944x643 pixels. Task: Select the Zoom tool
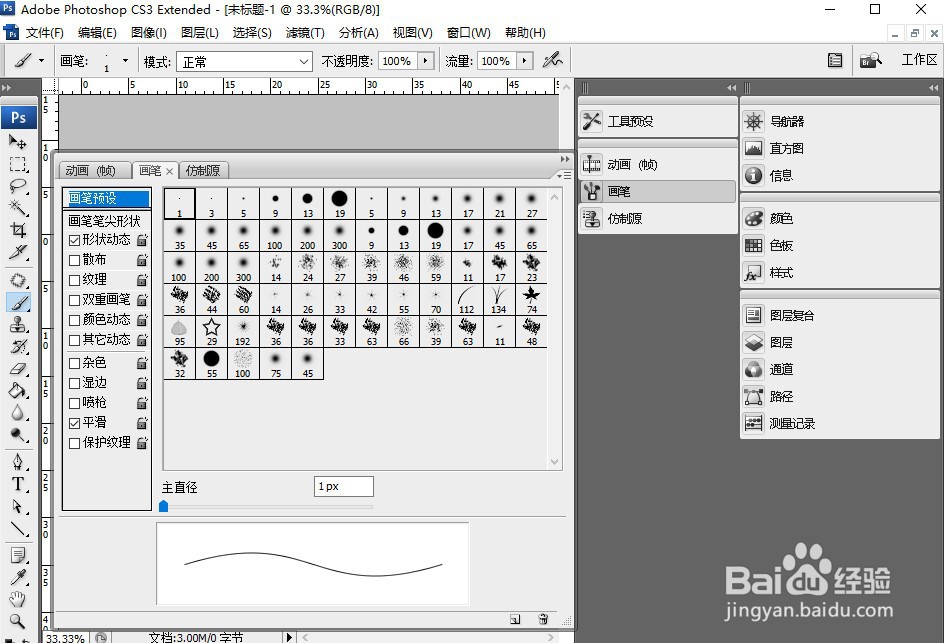pos(17,621)
